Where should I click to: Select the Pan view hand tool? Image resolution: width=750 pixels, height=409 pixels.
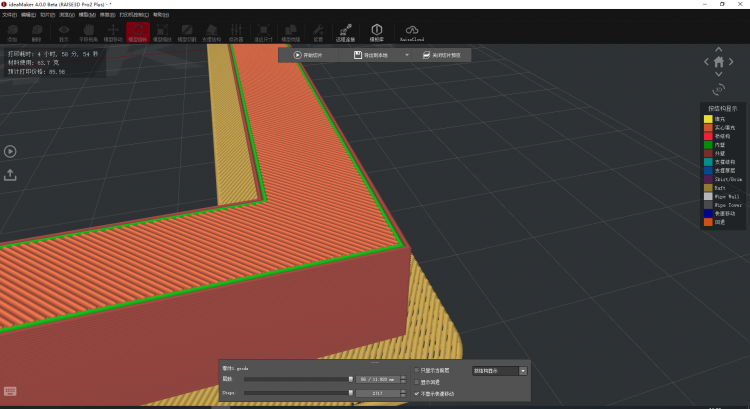[88, 33]
